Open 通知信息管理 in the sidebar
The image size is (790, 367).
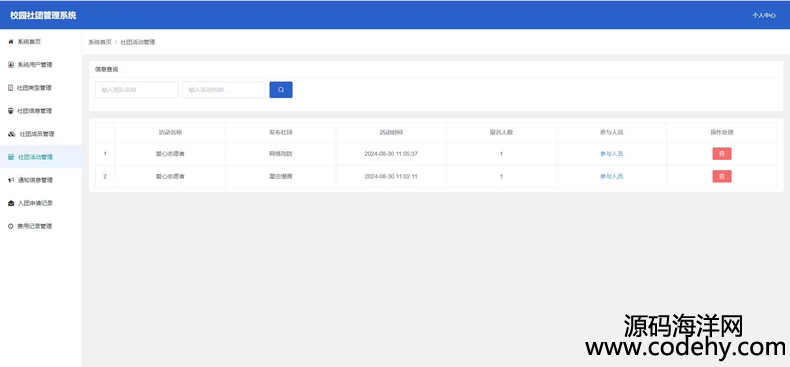pyautogui.click(x=41, y=180)
